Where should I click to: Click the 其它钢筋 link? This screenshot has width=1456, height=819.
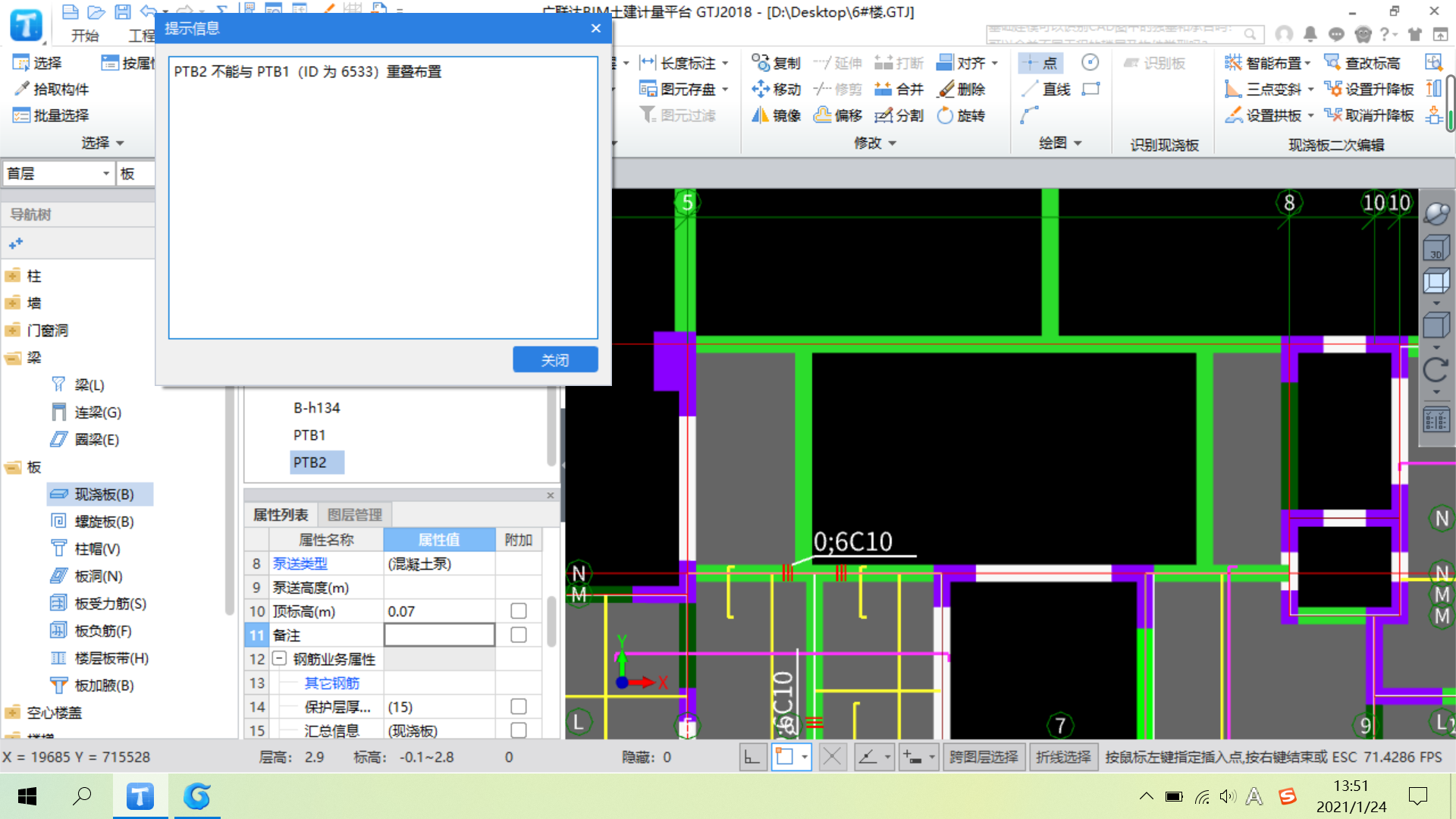point(332,683)
